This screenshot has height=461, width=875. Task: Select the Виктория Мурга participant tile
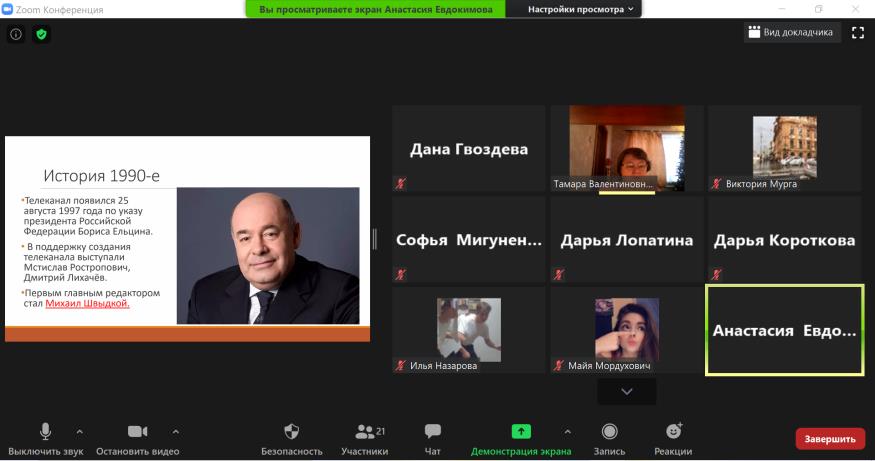[785, 148]
